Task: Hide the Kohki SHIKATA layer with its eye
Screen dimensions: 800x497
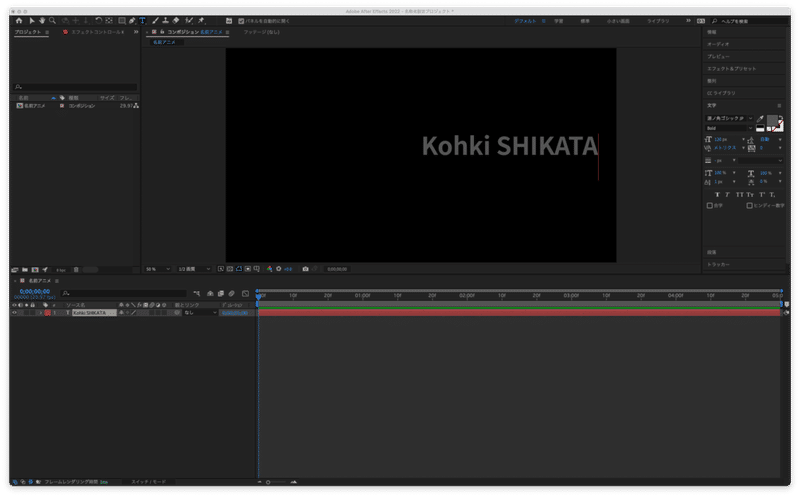Action: [14, 313]
